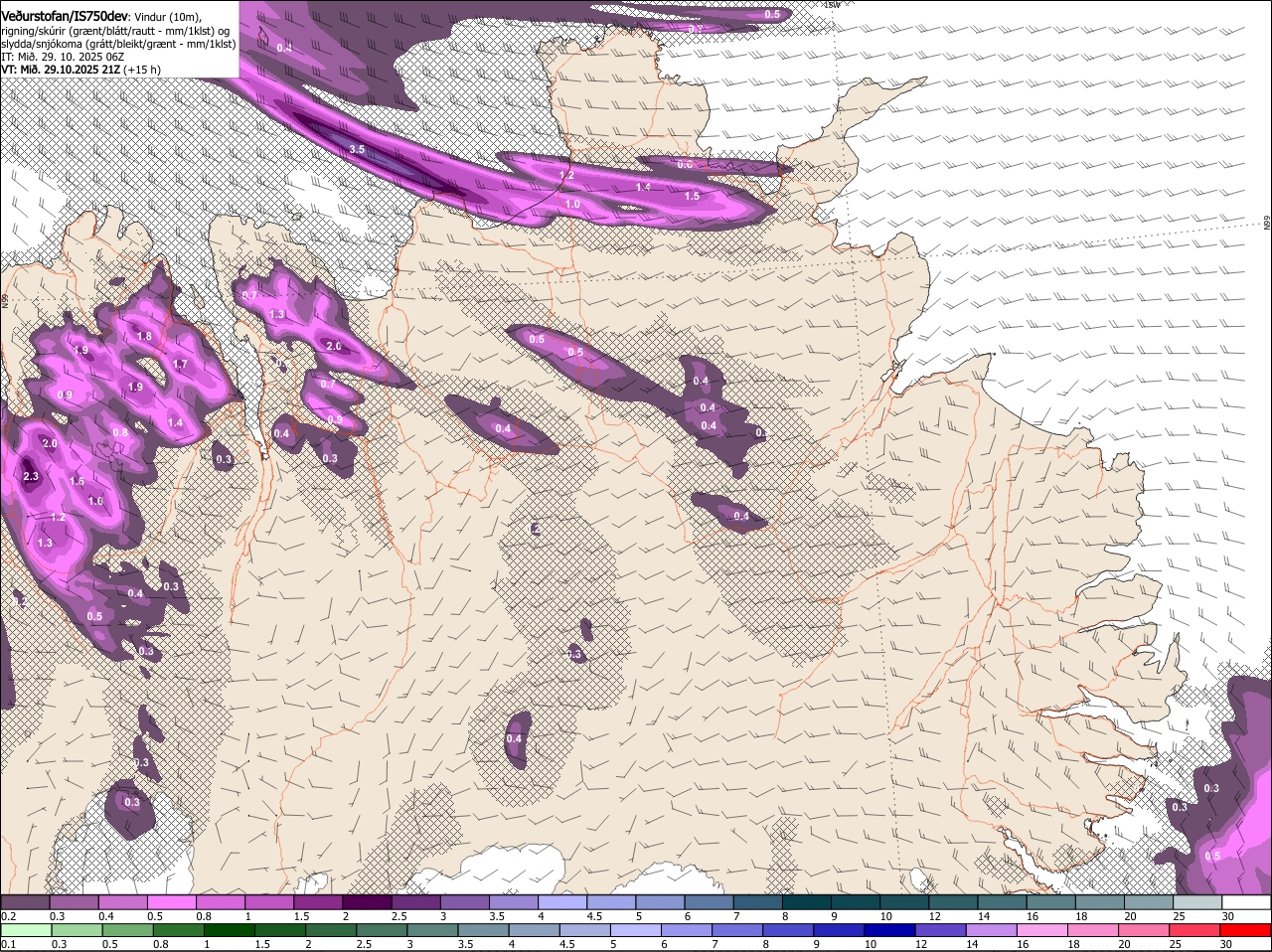
Task: Select the palest green 0.1 swatch in lower legend
Action: pos(26,930)
